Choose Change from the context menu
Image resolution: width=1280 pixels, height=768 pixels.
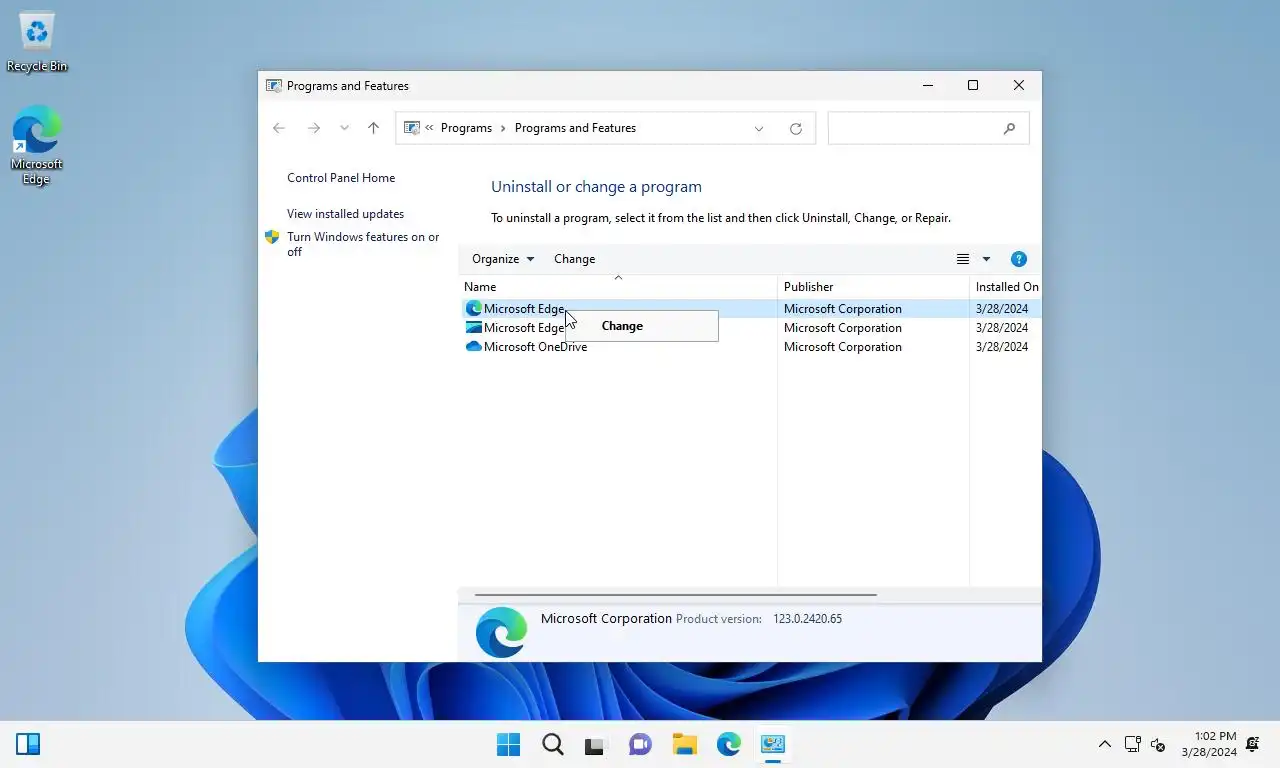(641, 326)
